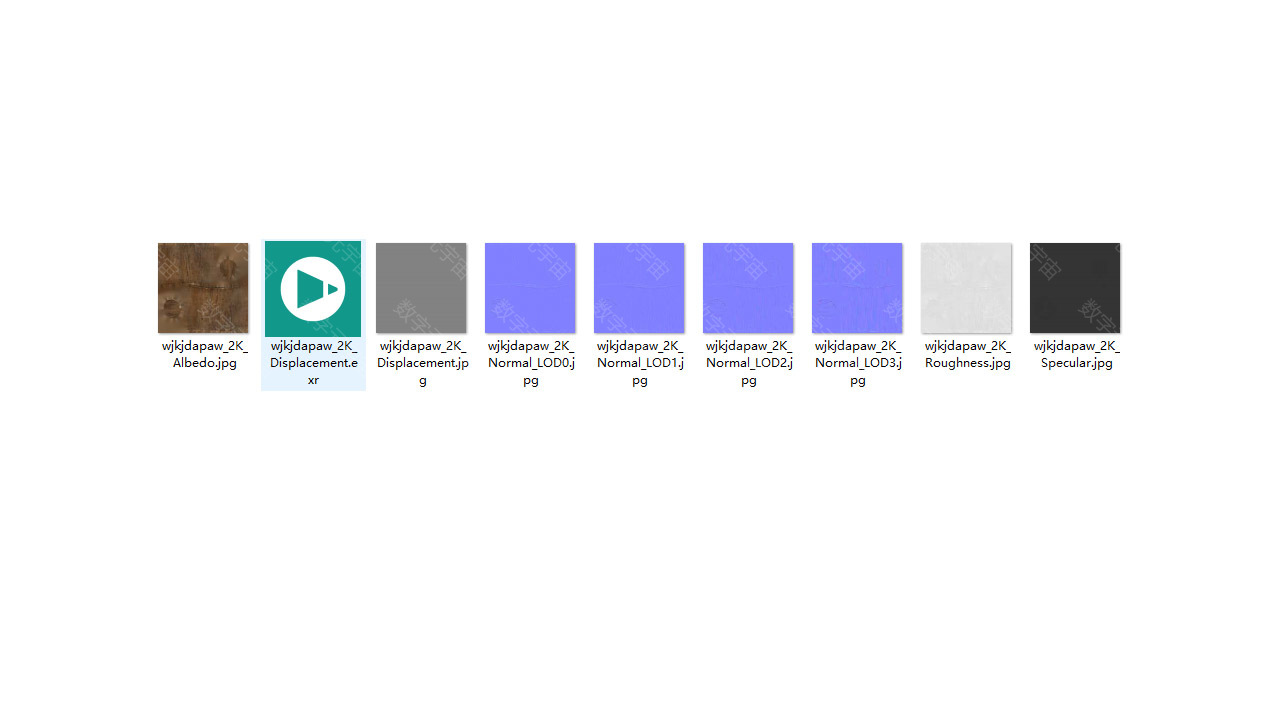
Task: Click the wjkjdapaw_2K_Albedo.jpg file name
Action: pos(204,355)
